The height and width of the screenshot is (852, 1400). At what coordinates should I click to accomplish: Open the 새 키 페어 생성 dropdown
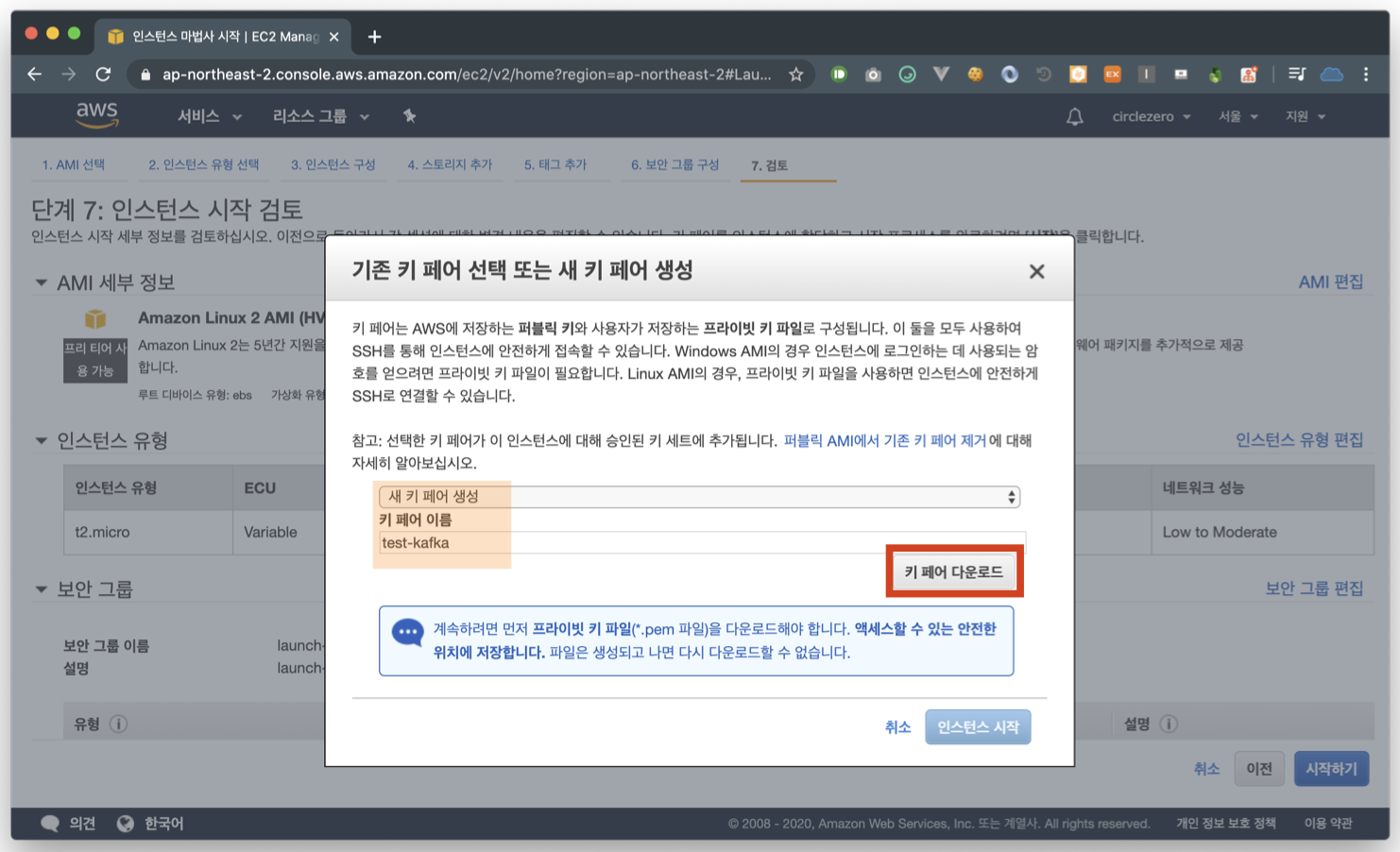[x=699, y=496]
